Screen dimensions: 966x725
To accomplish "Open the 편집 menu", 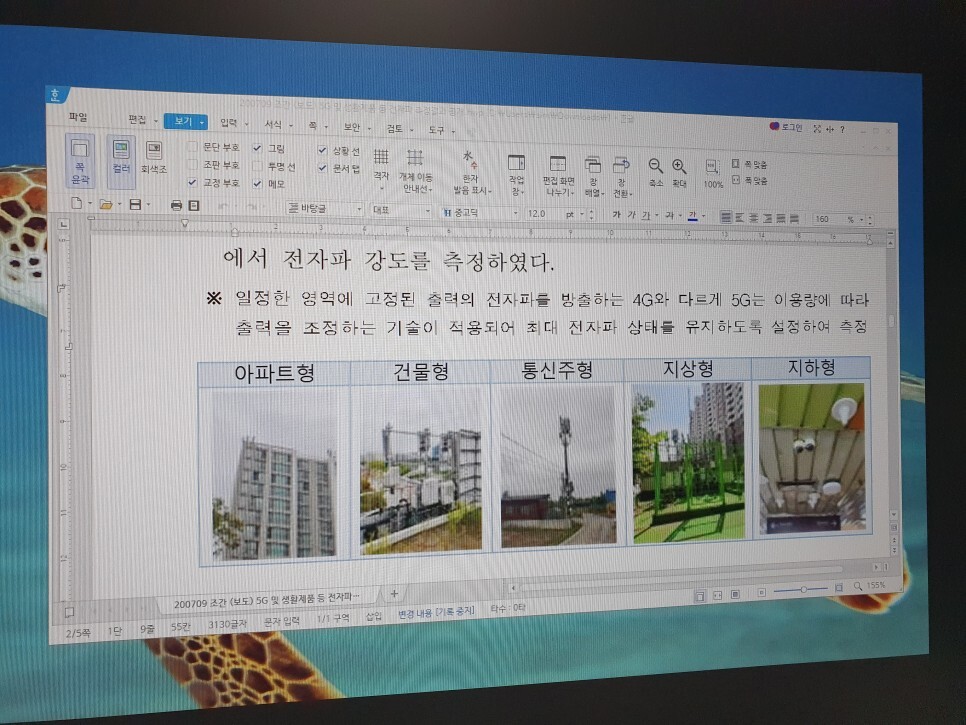I will point(137,119).
